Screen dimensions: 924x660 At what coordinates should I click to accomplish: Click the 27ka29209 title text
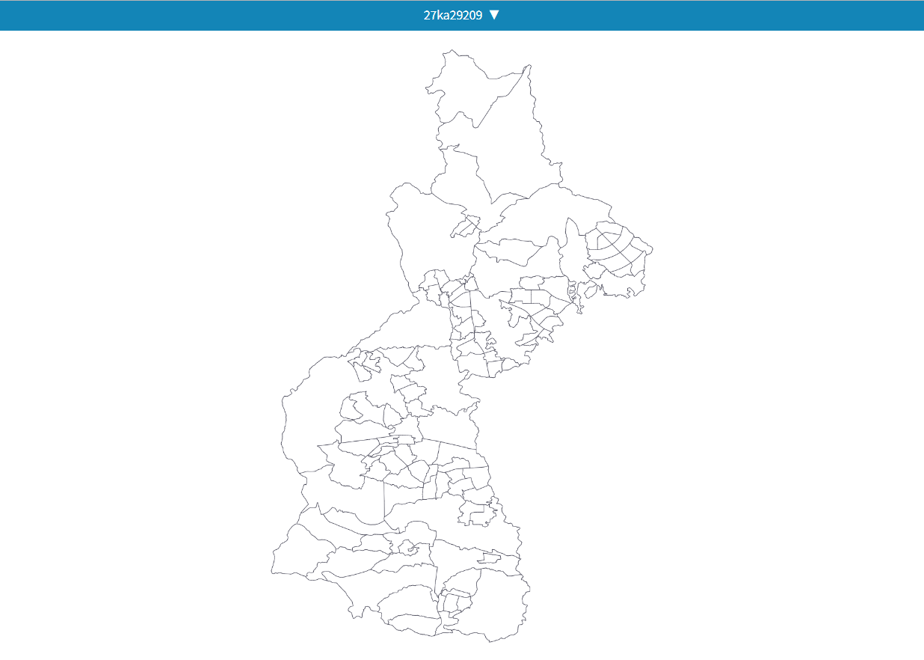coord(453,15)
